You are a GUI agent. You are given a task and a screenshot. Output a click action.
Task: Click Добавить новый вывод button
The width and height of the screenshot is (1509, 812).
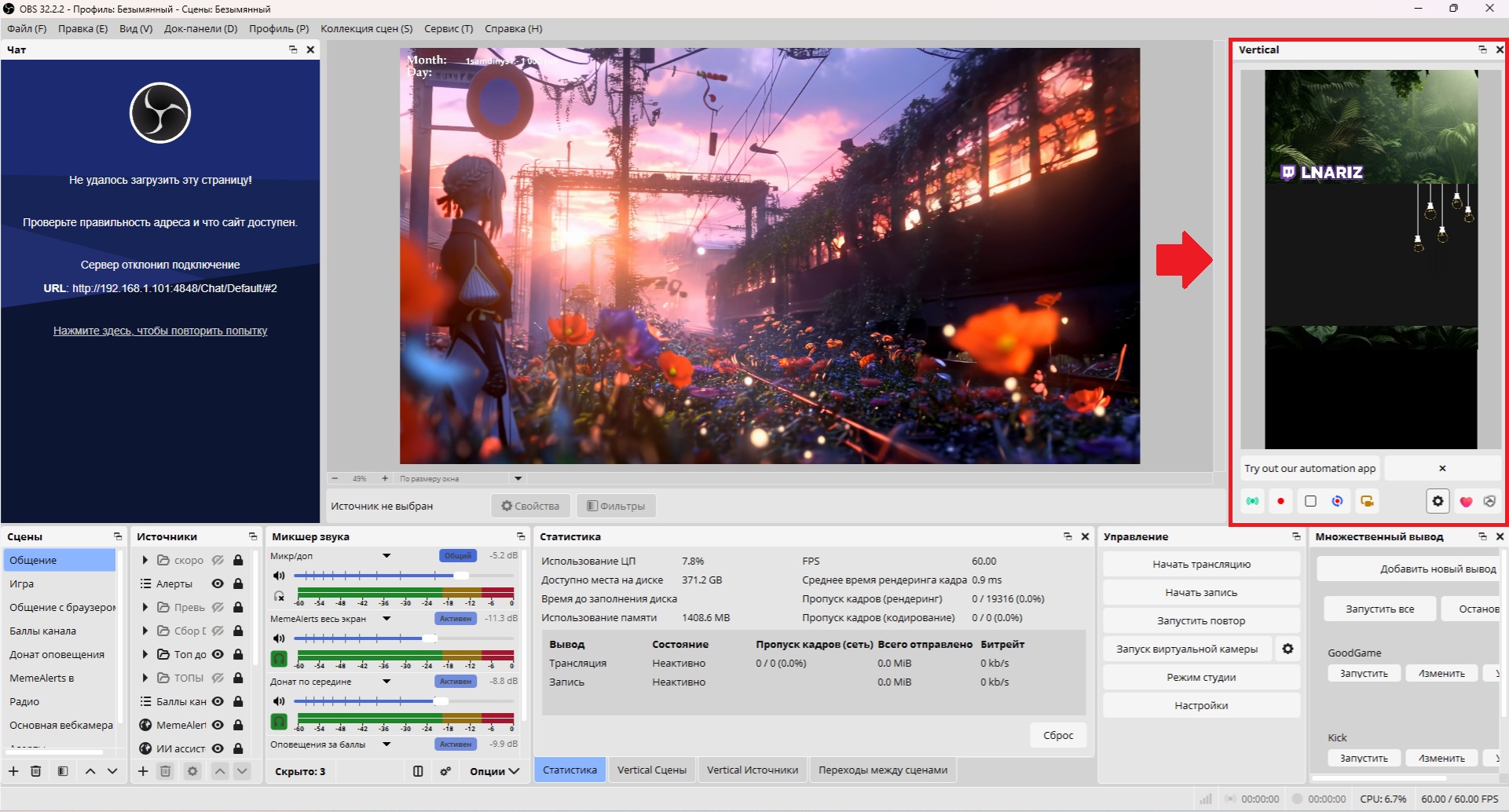(1409, 569)
